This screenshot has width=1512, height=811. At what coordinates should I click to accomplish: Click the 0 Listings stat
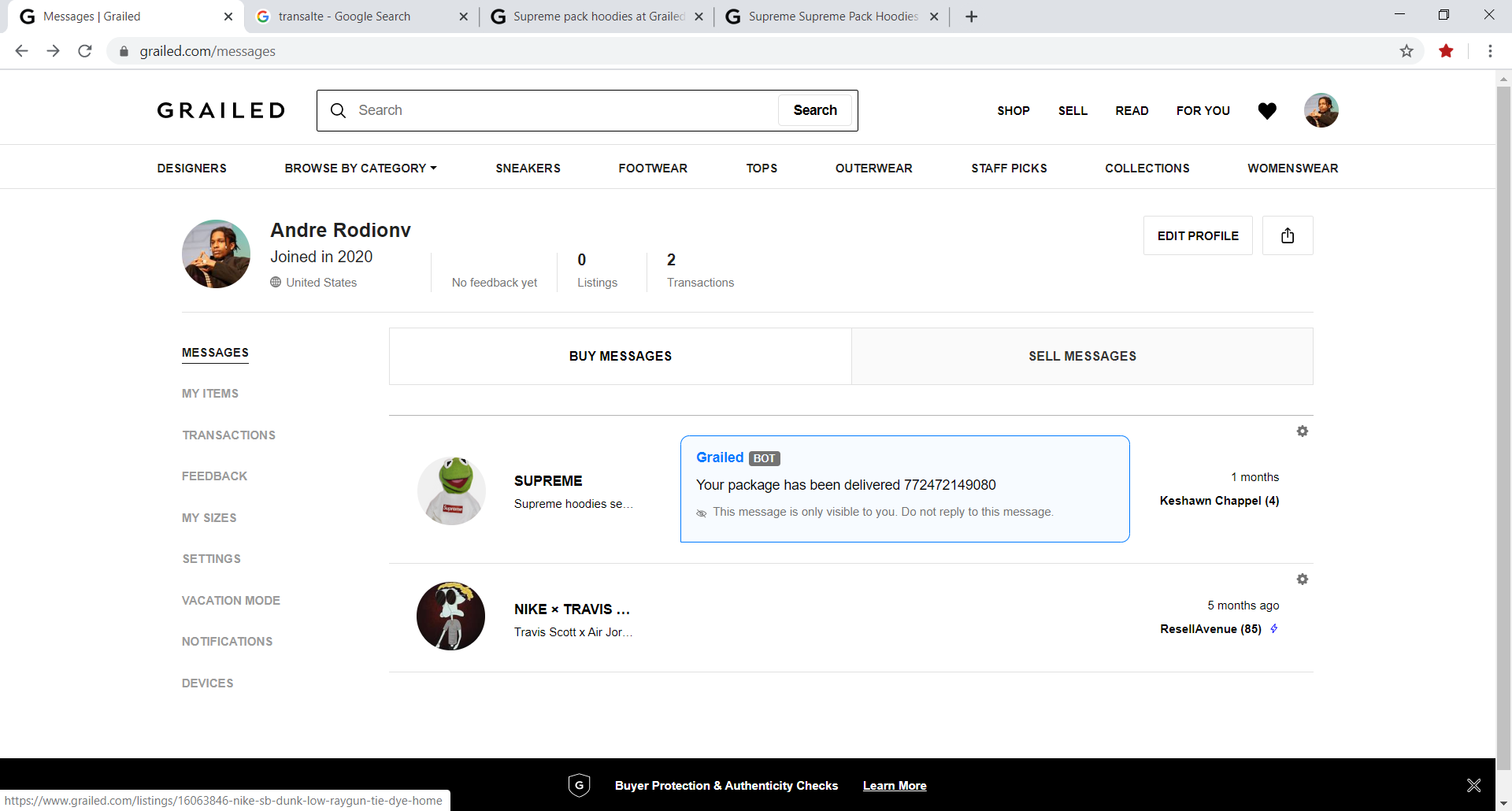(597, 270)
